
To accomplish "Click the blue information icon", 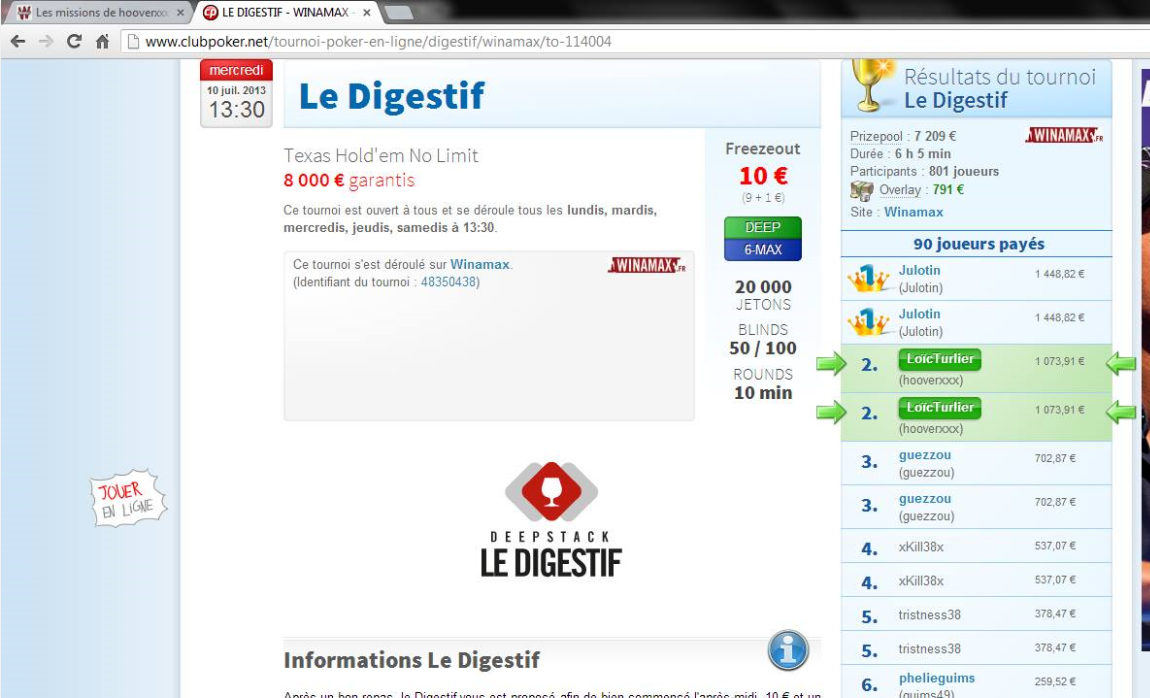I will pos(788,650).
